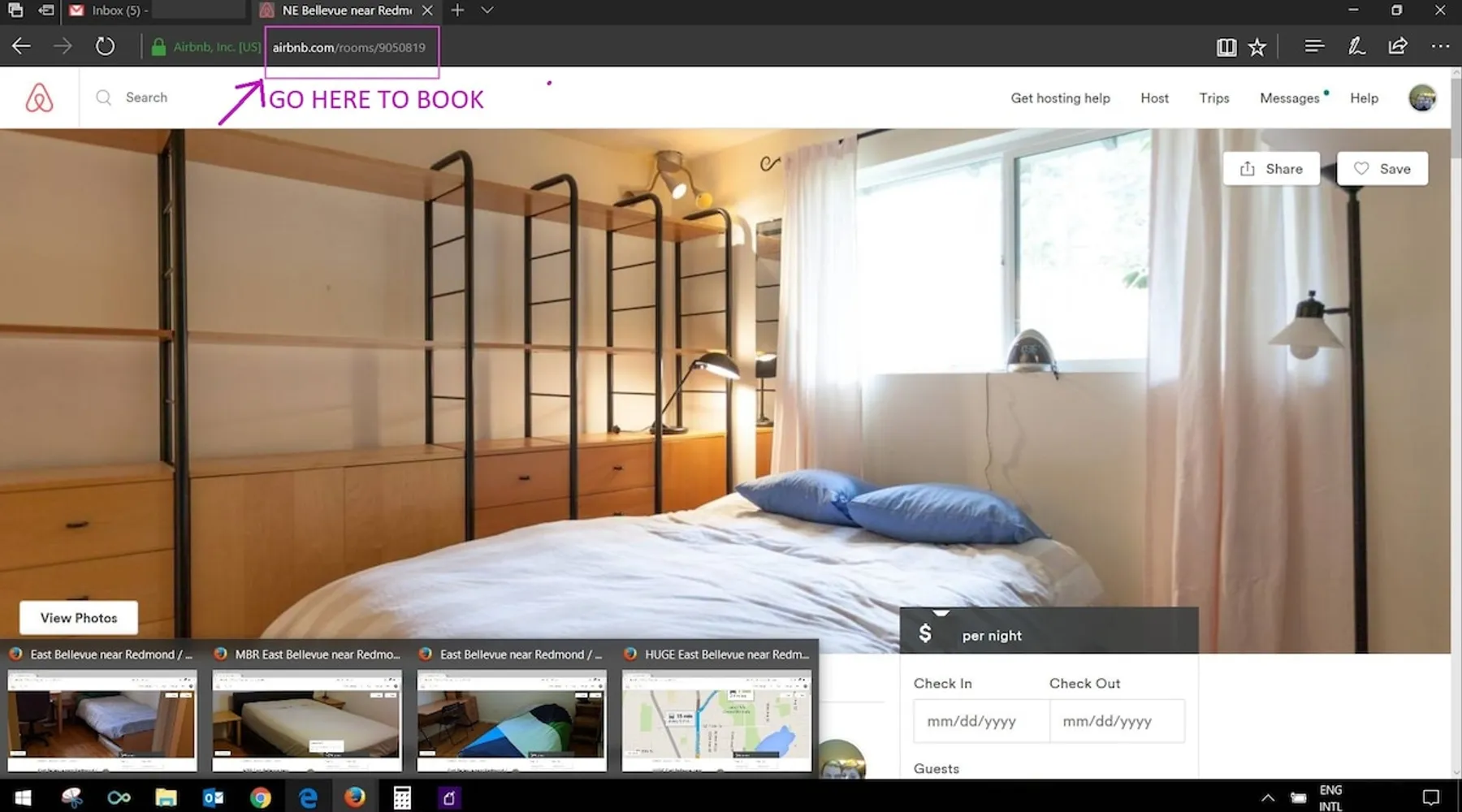The image size is (1462, 812).
Task: Click the Edge share icon in toolbar
Action: (1398, 46)
